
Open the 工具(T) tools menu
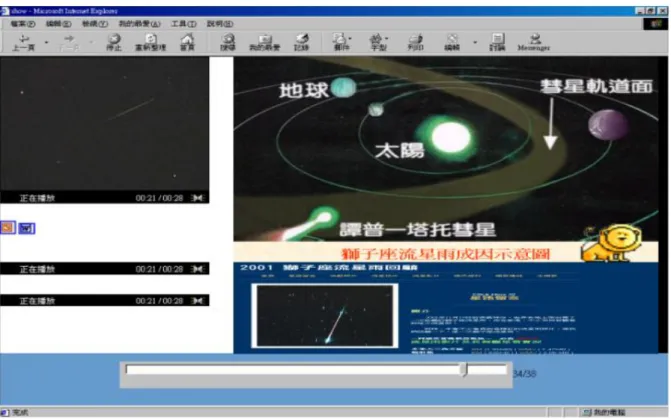pos(184,24)
